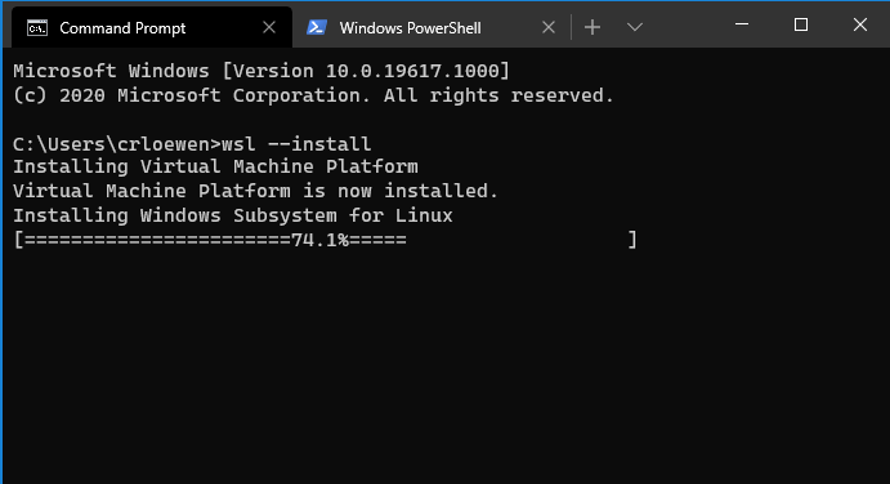890x484 pixels.
Task: Click "Installing Virtual Machine Platform" output line
Action: pyautogui.click(x=215, y=167)
